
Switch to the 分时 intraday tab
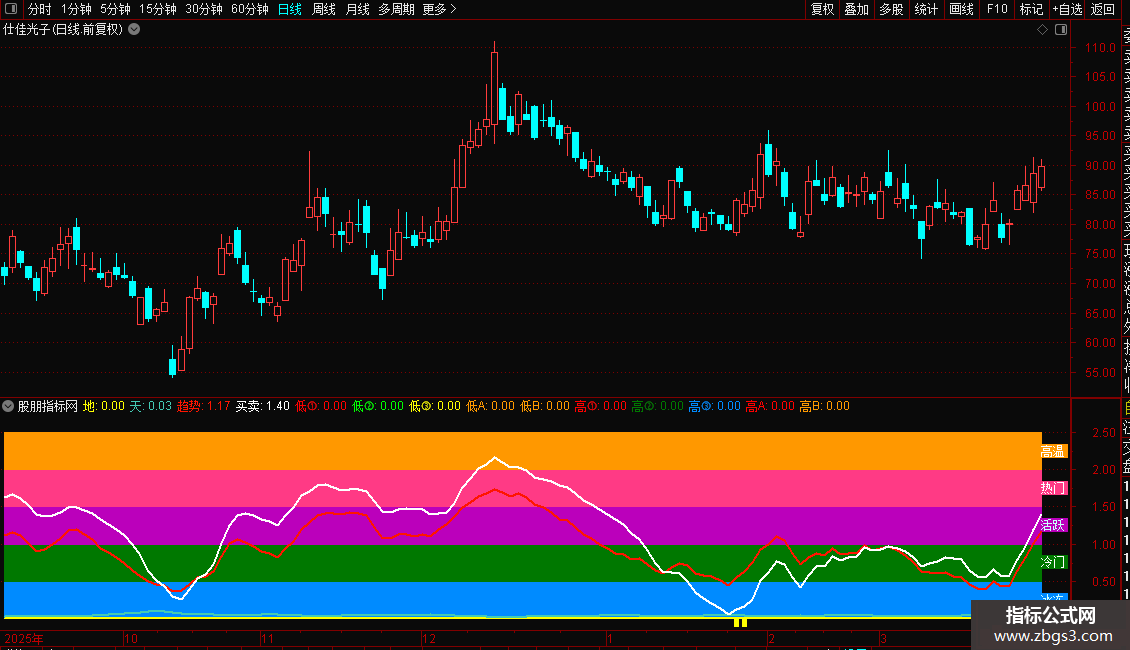coord(40,9)
